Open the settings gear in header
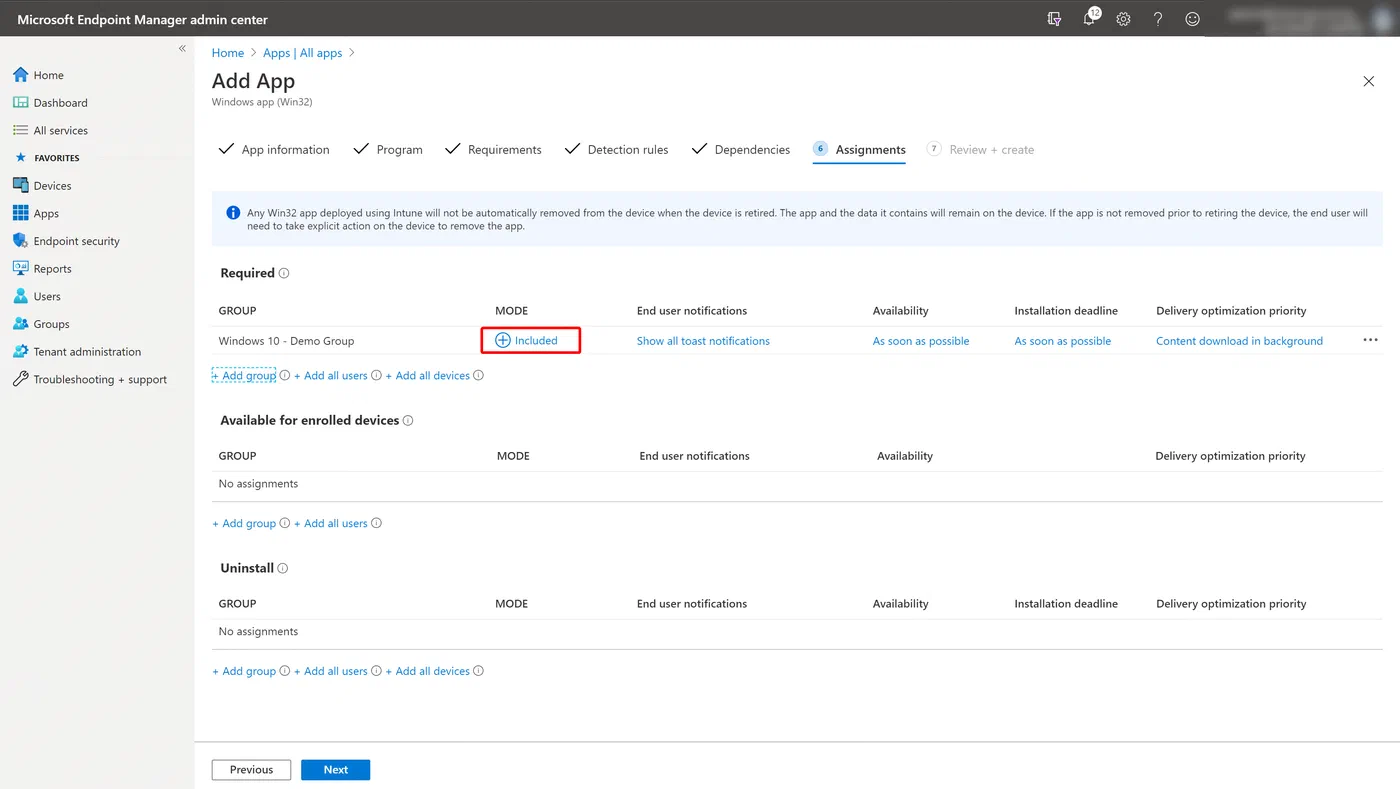Screen dimensions: 1400x789 (1123, 19)
